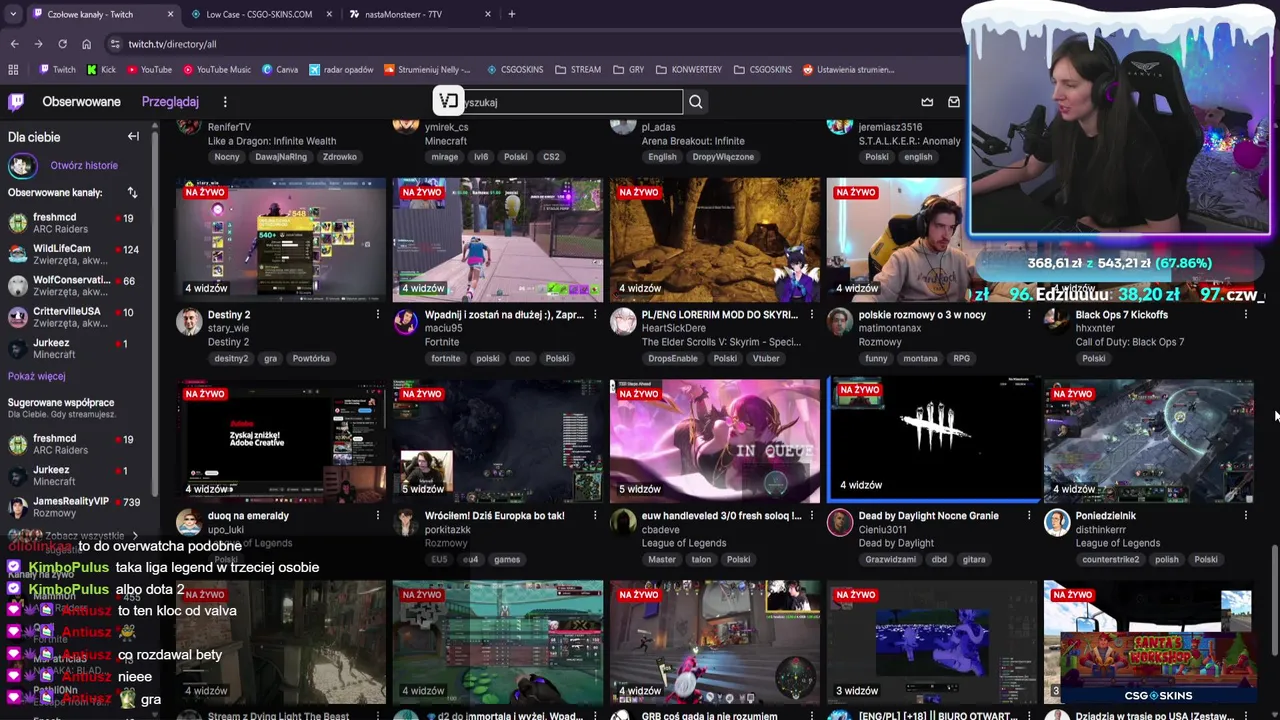This screenshot has width=1280, height=720.
Task: Click the Vtuber tag under Skyrim stream
Action: pyautogui.click(x=766, y=359)
